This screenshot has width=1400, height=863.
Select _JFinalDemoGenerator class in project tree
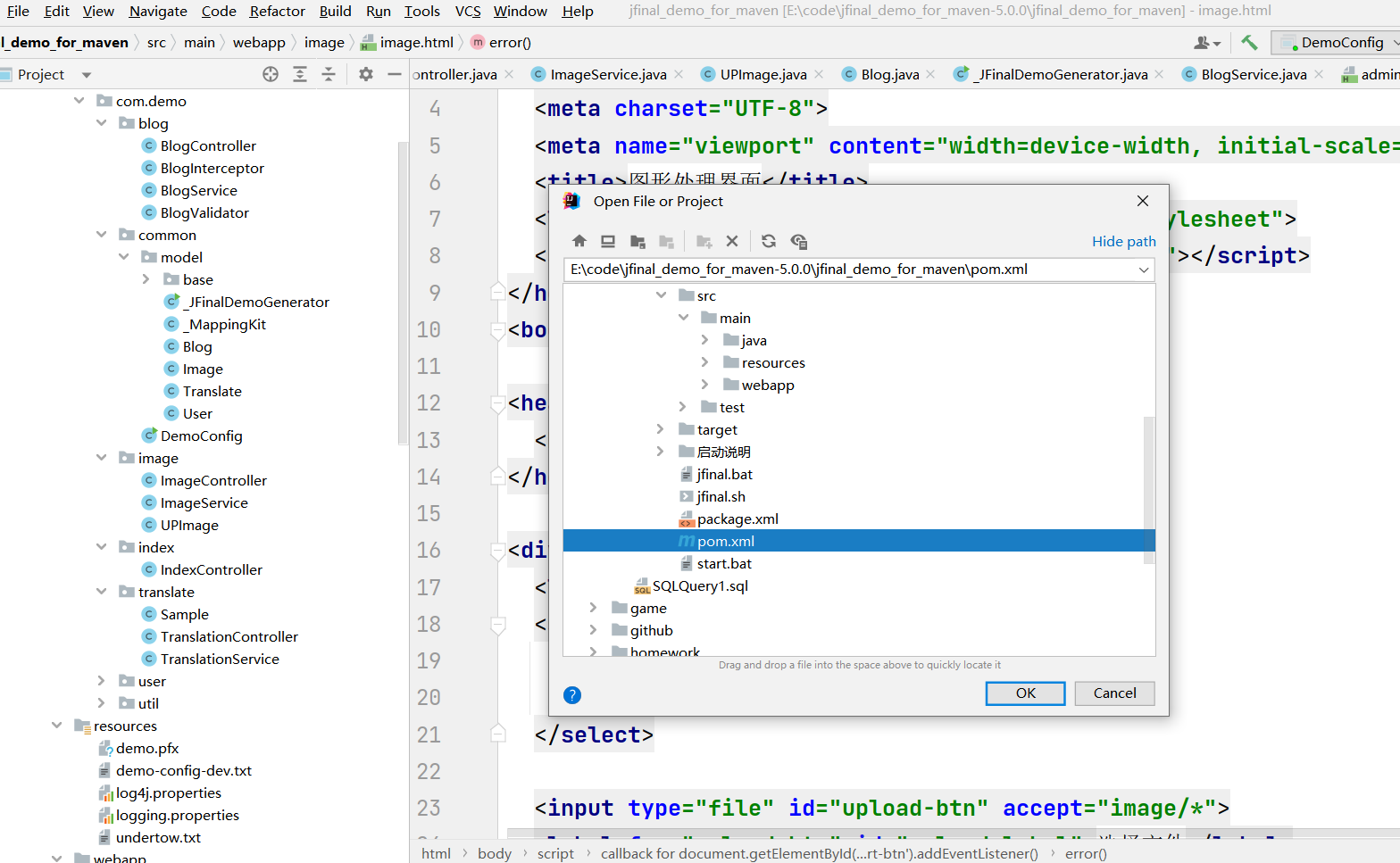255,302
